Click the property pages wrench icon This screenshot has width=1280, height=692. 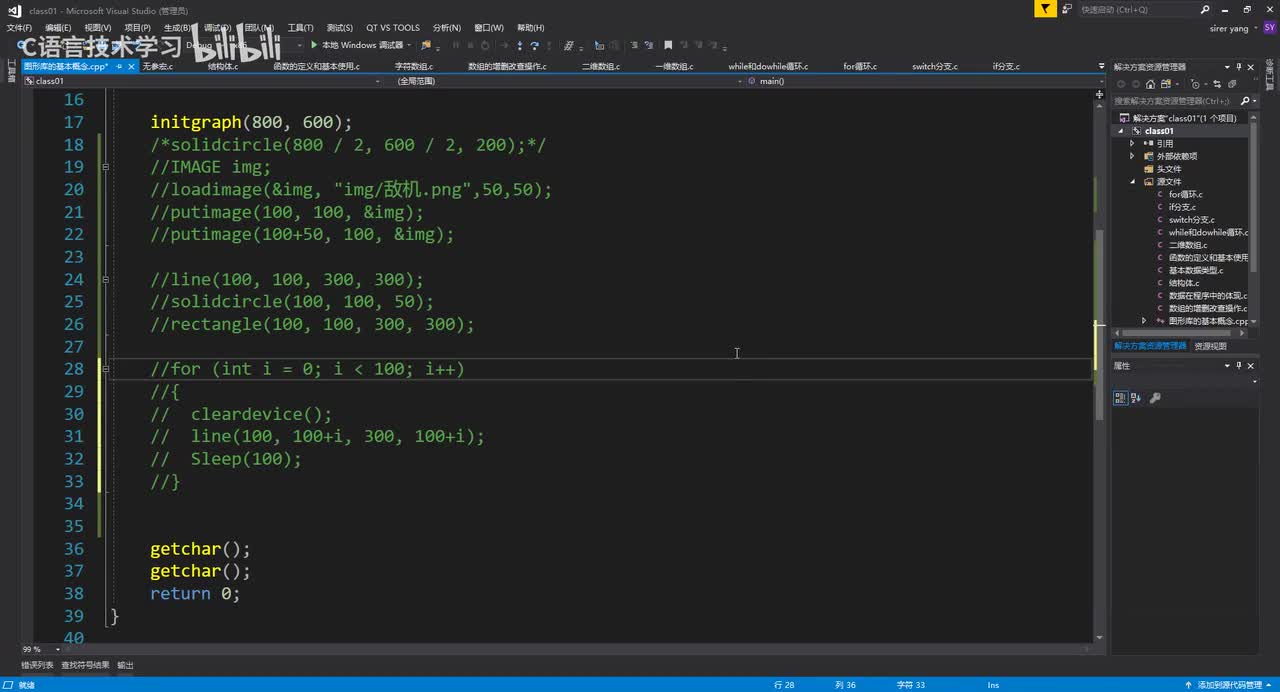(1155, 398)
